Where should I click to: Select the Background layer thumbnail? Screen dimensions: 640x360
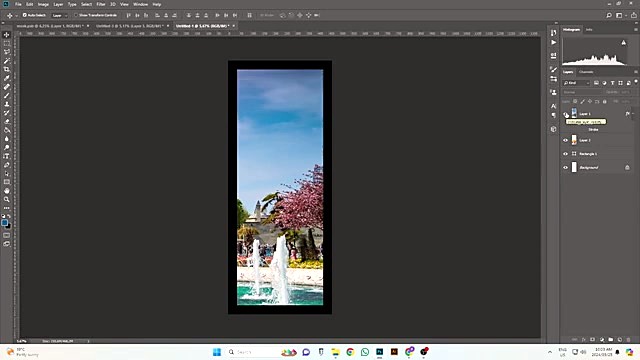coord(574,167)
